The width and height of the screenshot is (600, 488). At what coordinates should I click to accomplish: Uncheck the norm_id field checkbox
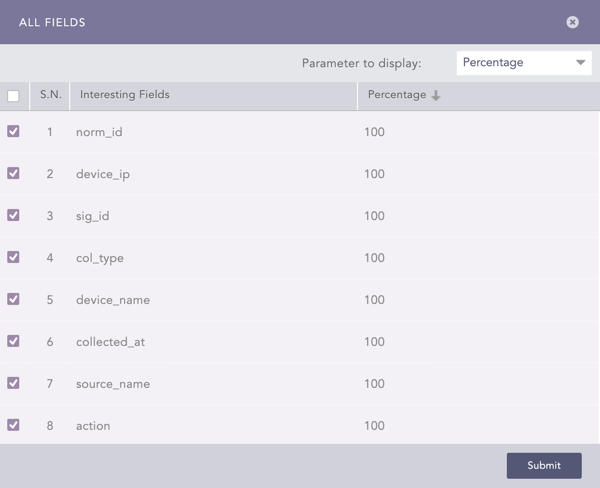coord(13,131)
